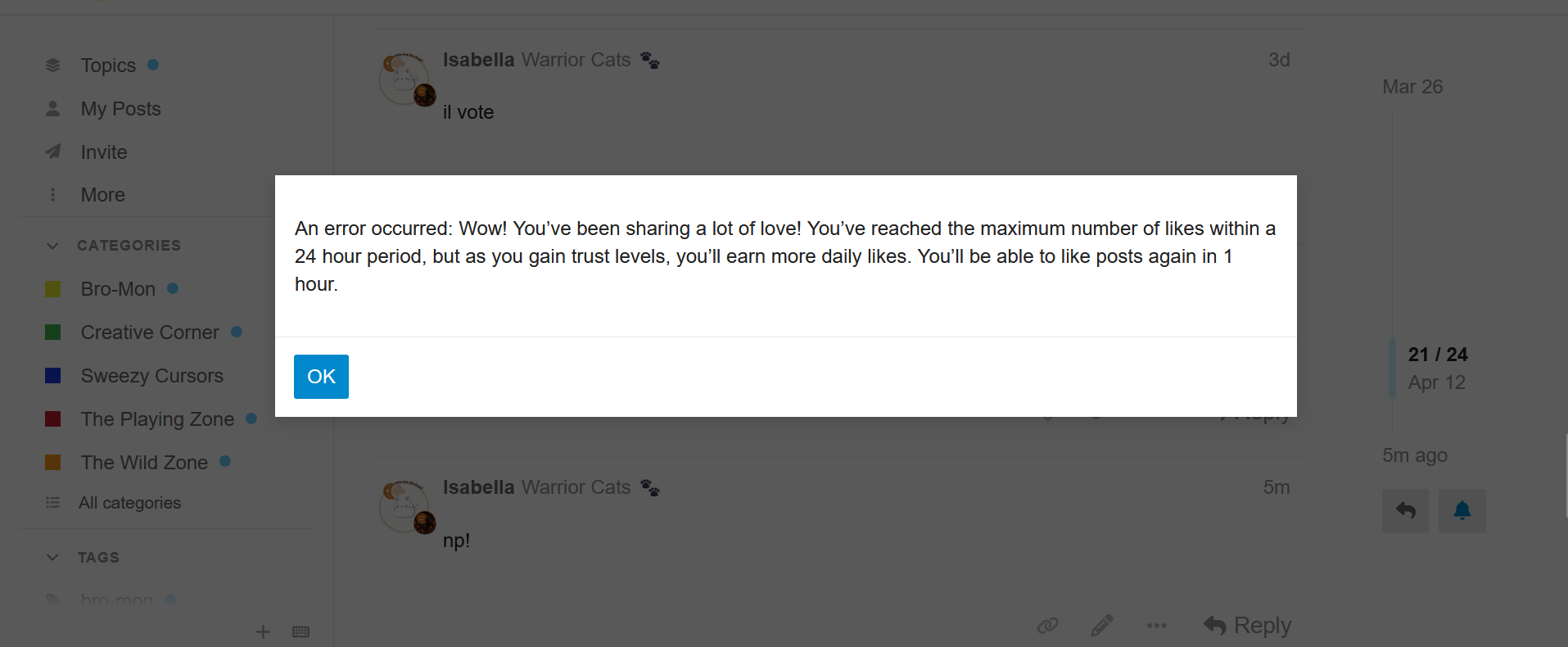Click the pencil edit icon under the post
Viewport: 1568px width, 647px height.
tap(1101, 627)
